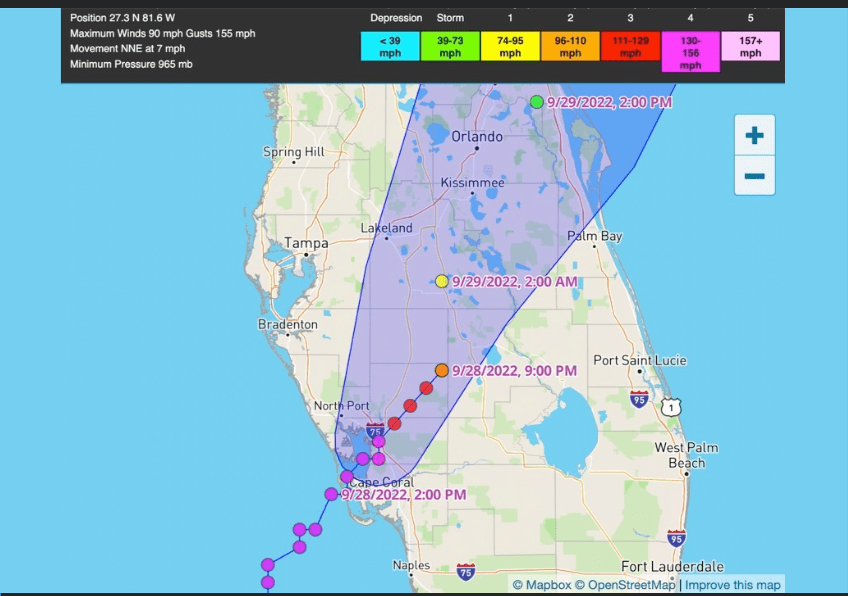Click the 'Improve this map' link

pyautogui.click(x=733, y=585)
